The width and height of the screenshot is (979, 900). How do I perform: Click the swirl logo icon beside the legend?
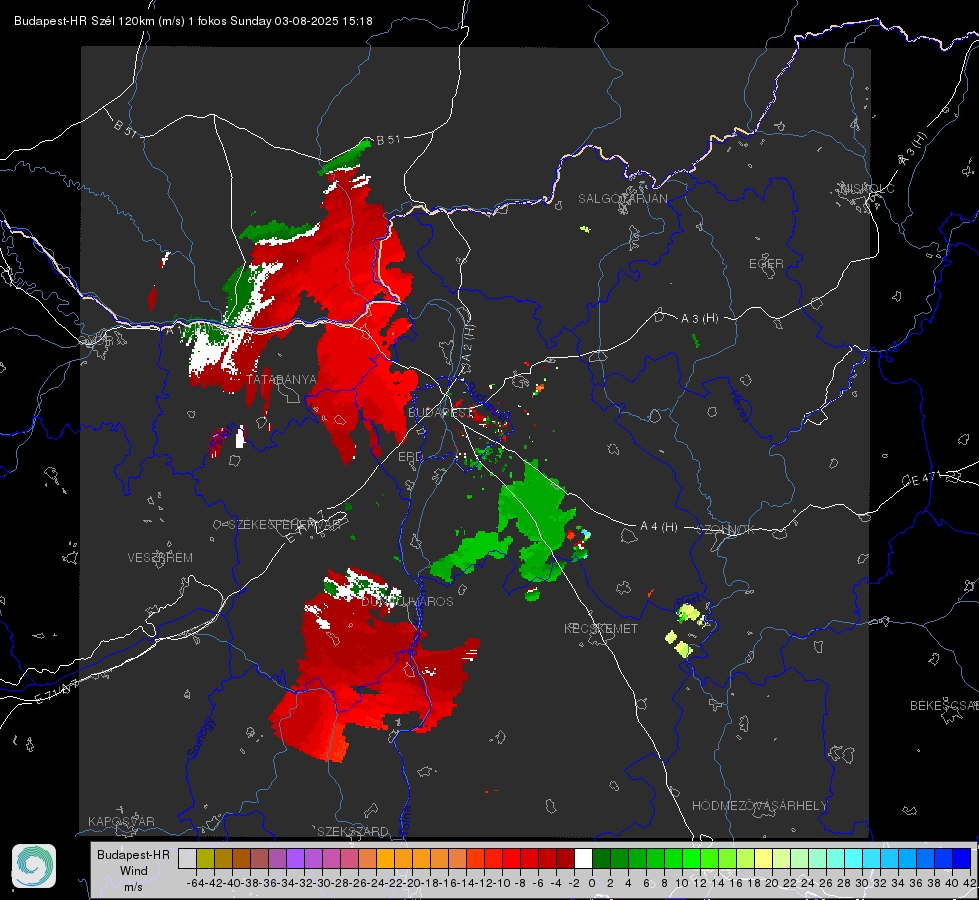click(34, 866)
